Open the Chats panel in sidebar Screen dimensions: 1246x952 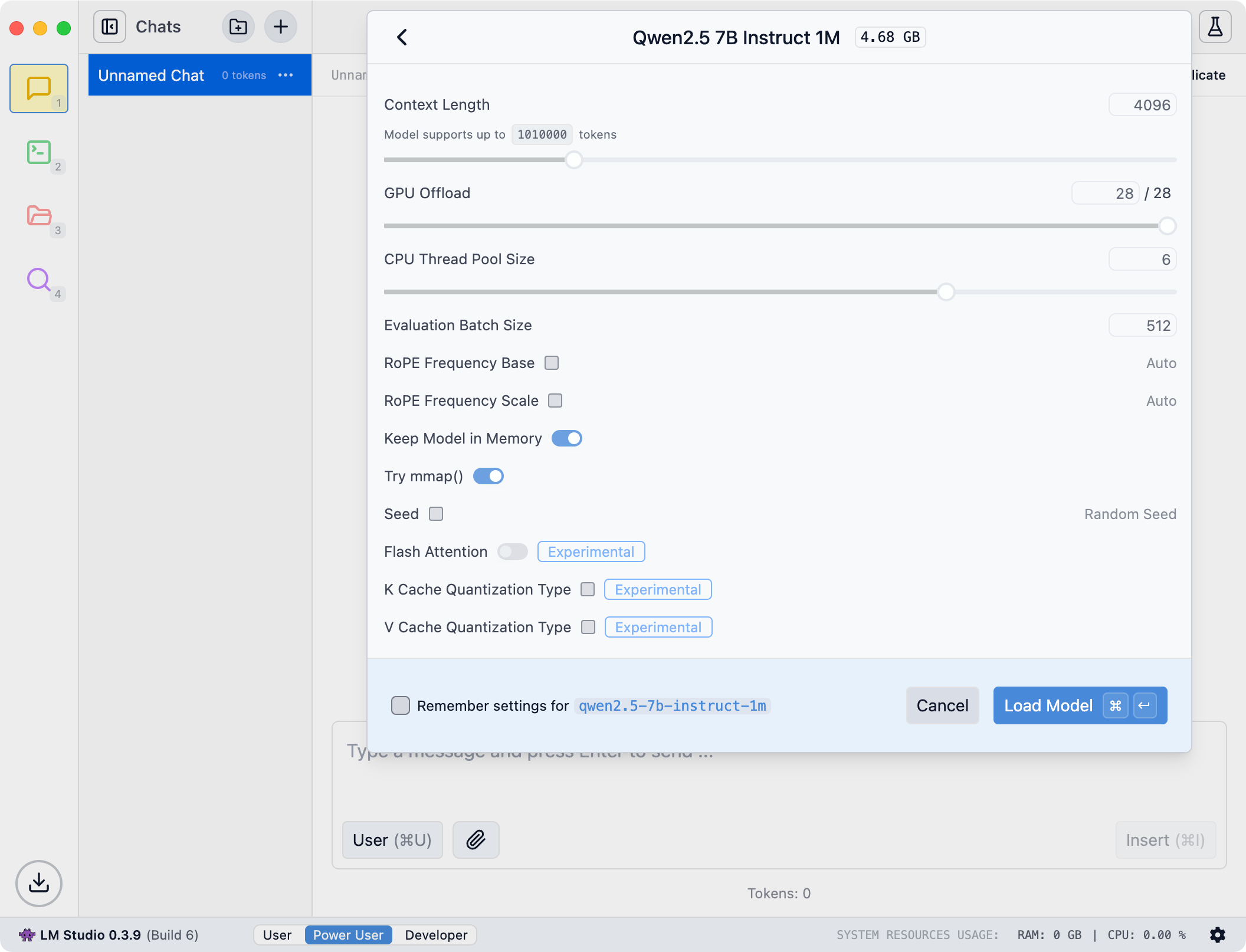coord(38,87)
